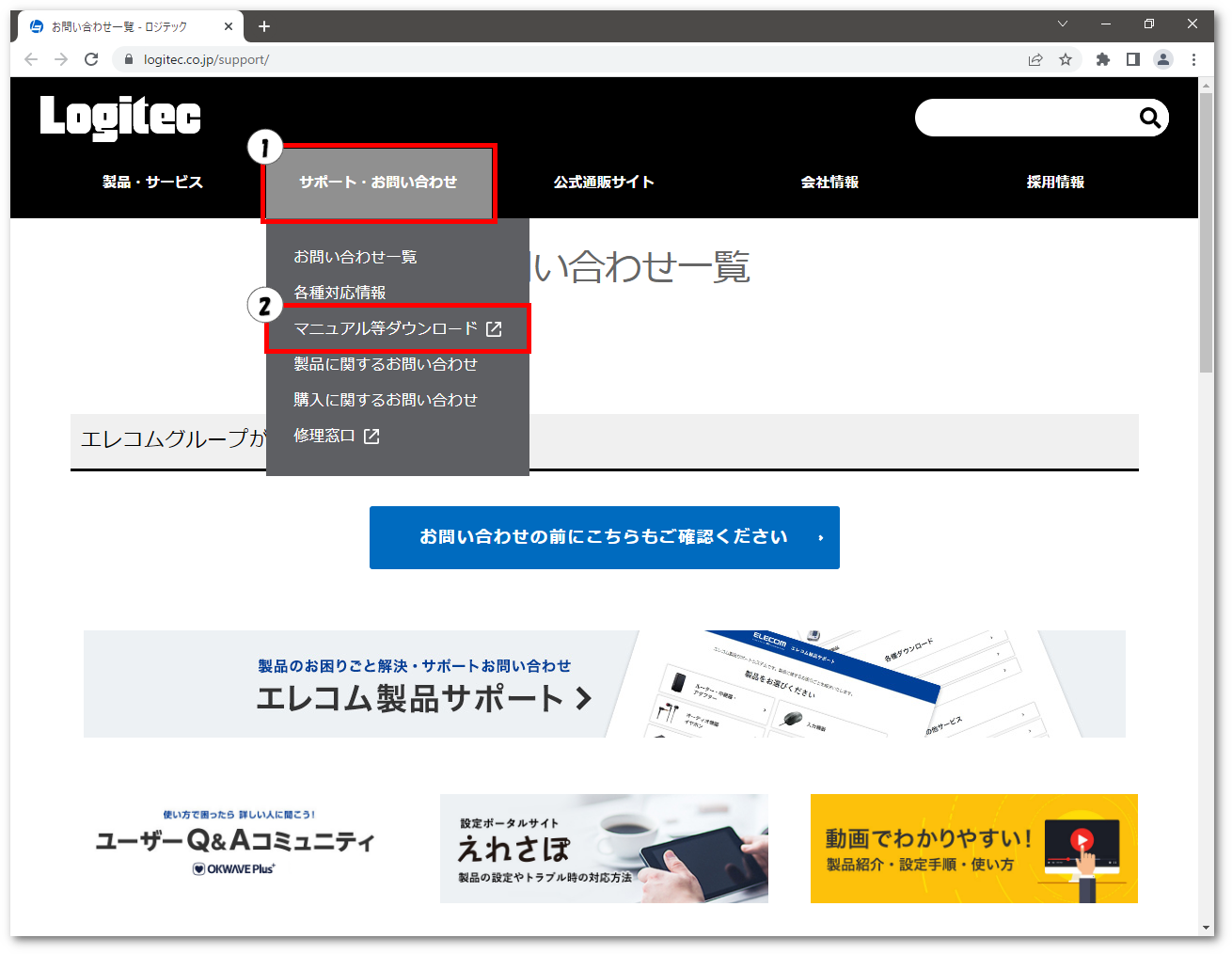This screenshot has height=954, width=1232.
Task: Open the tab search chevron
Action: pyautogui.click(x=1063, y=24)
